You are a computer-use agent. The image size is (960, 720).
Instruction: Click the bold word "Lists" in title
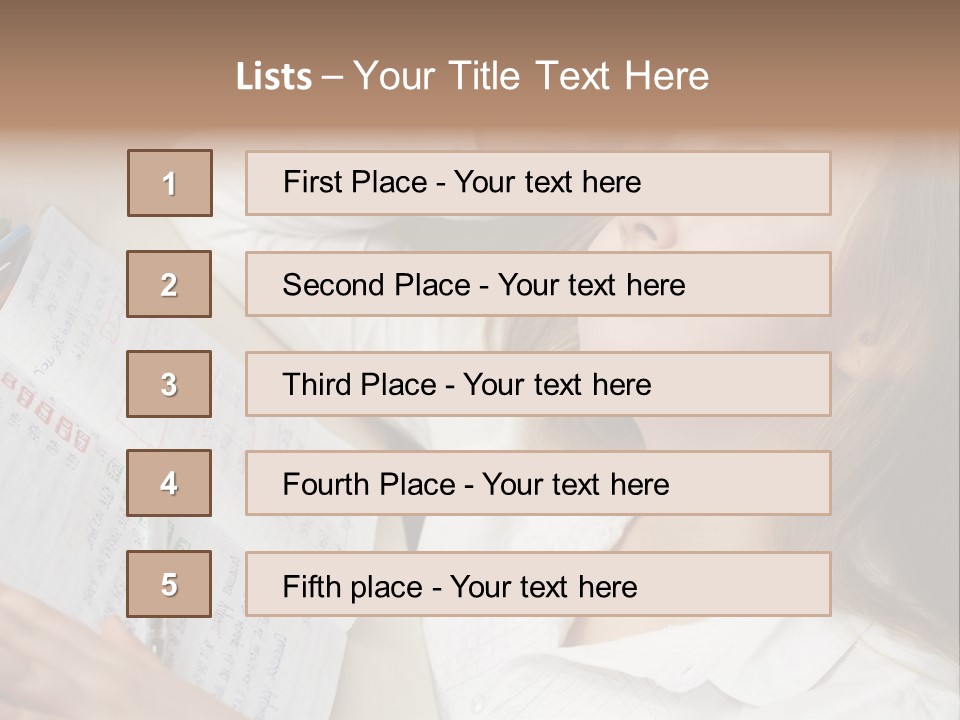point(273,77)
